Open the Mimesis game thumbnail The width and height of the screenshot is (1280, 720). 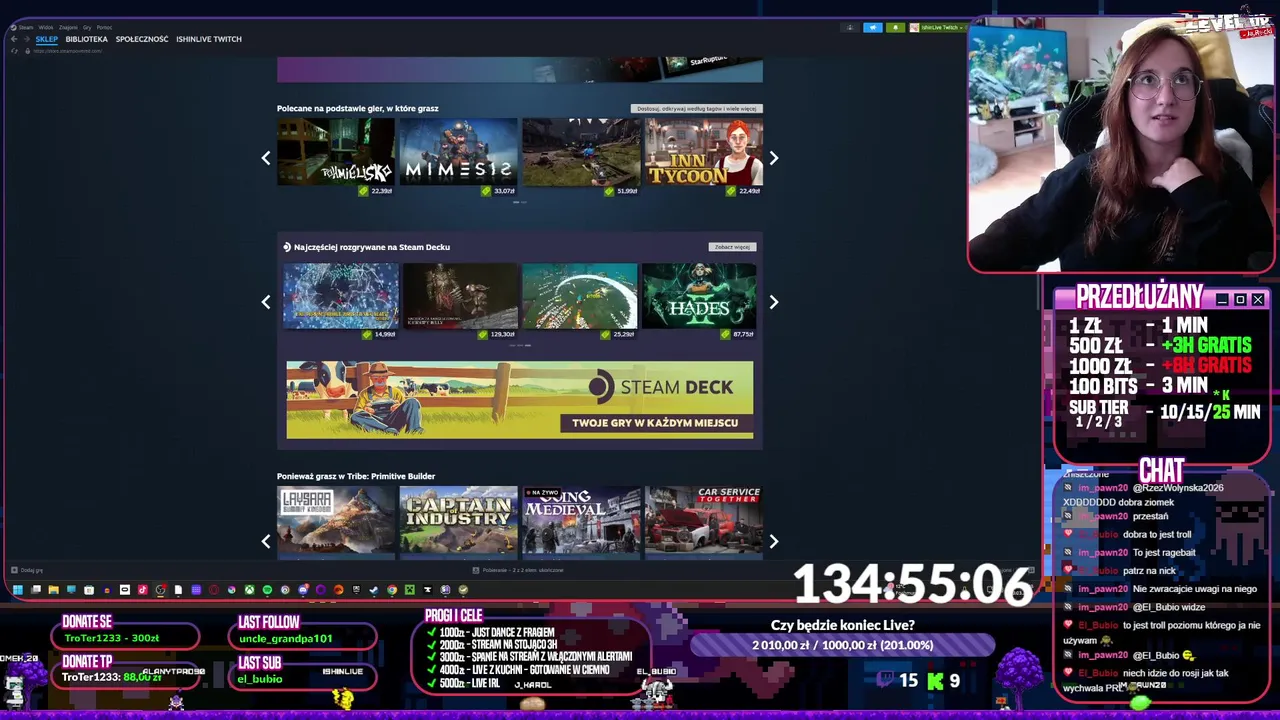click(458, 152)
